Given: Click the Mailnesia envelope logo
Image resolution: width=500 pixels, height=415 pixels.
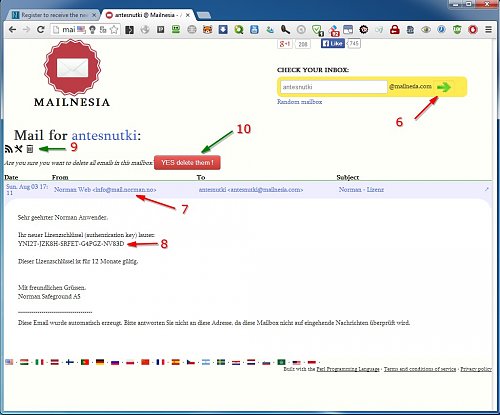Looking at the screenshot, I should (x=72, y=68).
